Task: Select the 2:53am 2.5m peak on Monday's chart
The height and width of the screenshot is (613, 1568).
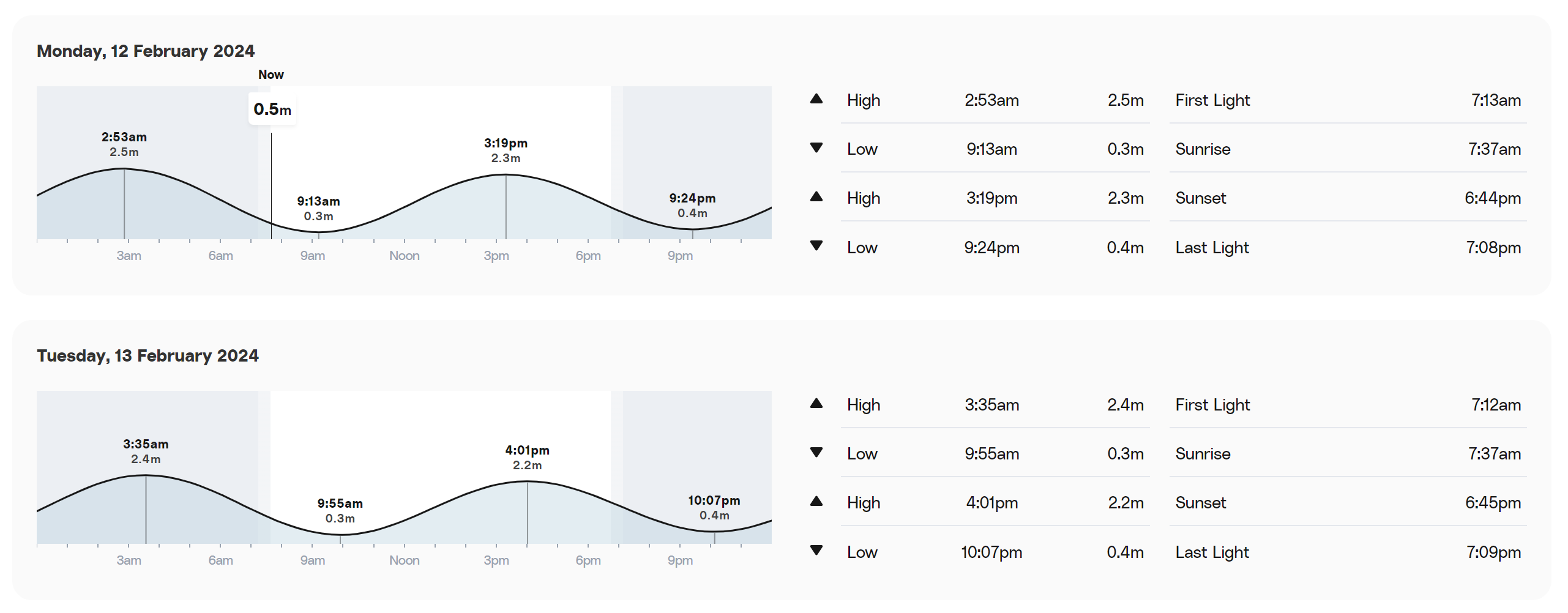Action: 124,144
